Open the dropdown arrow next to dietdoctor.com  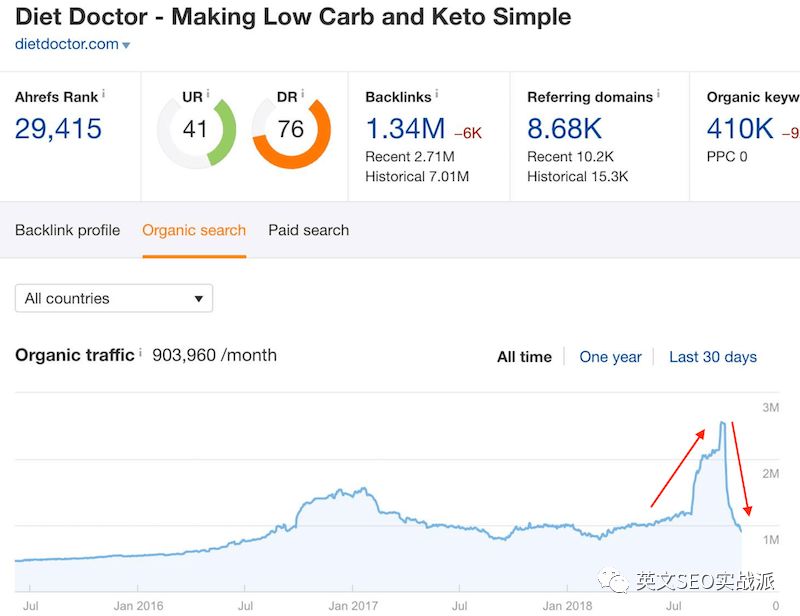[126, 45]
